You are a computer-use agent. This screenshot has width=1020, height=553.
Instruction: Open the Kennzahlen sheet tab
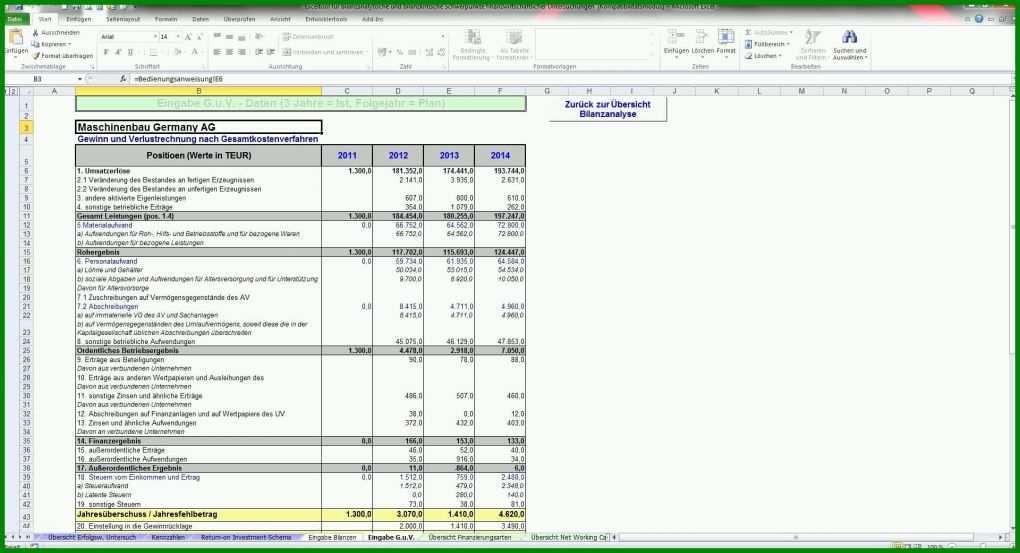click(168, 537)
